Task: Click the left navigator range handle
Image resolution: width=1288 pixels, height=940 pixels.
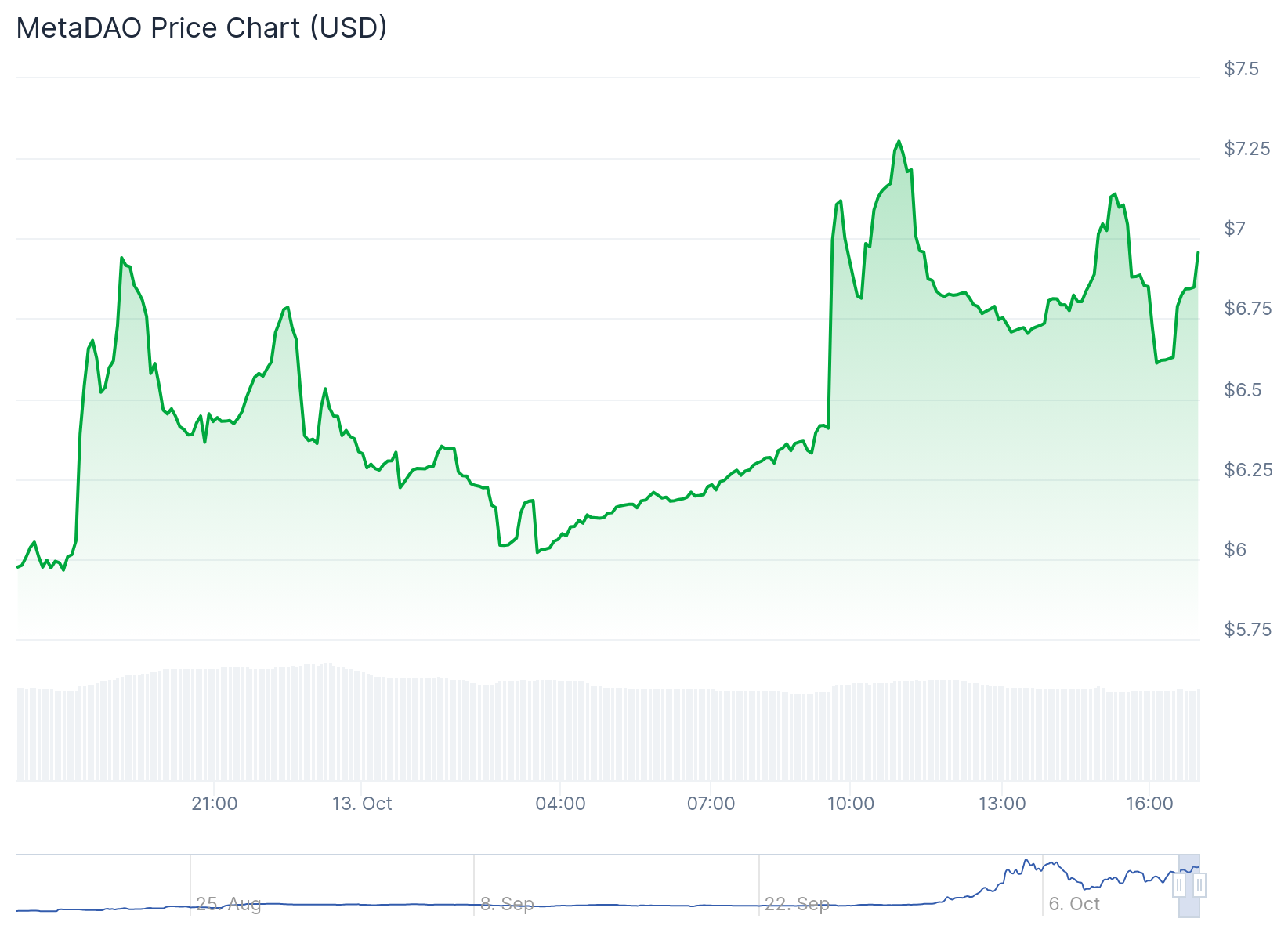Action: pos(1179,886)
